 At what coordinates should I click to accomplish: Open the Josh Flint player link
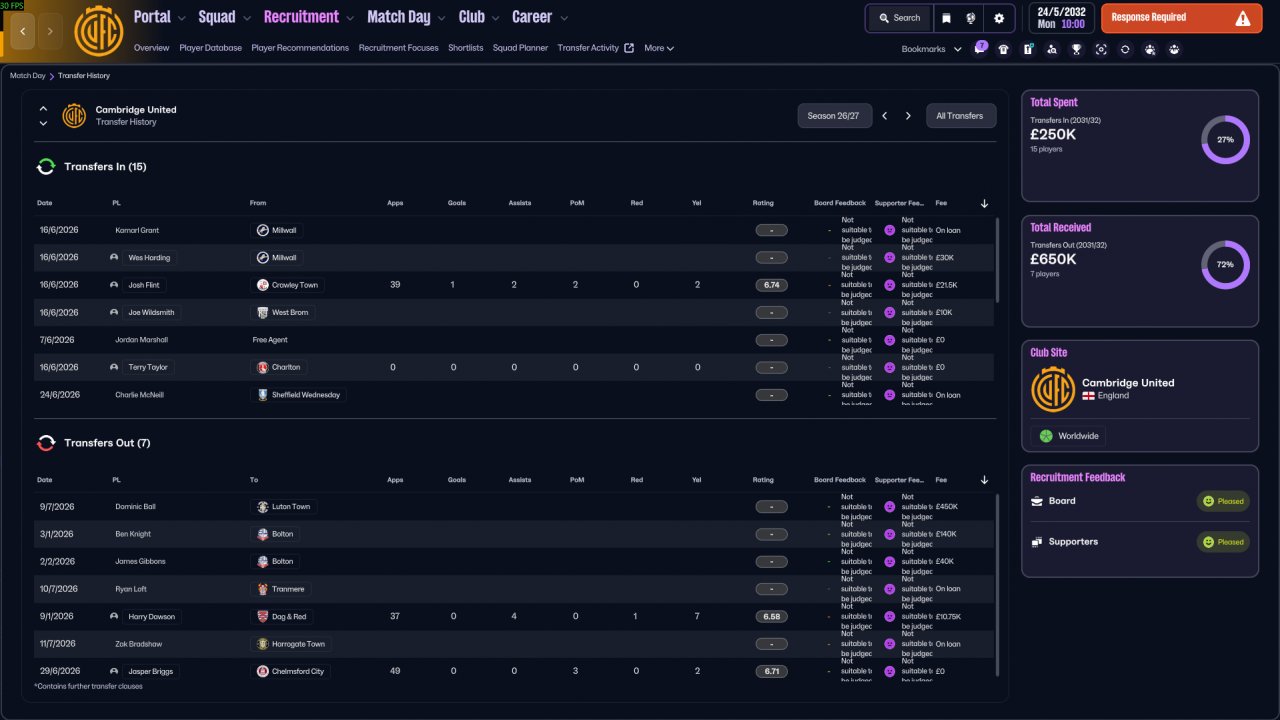pos(143,285)
